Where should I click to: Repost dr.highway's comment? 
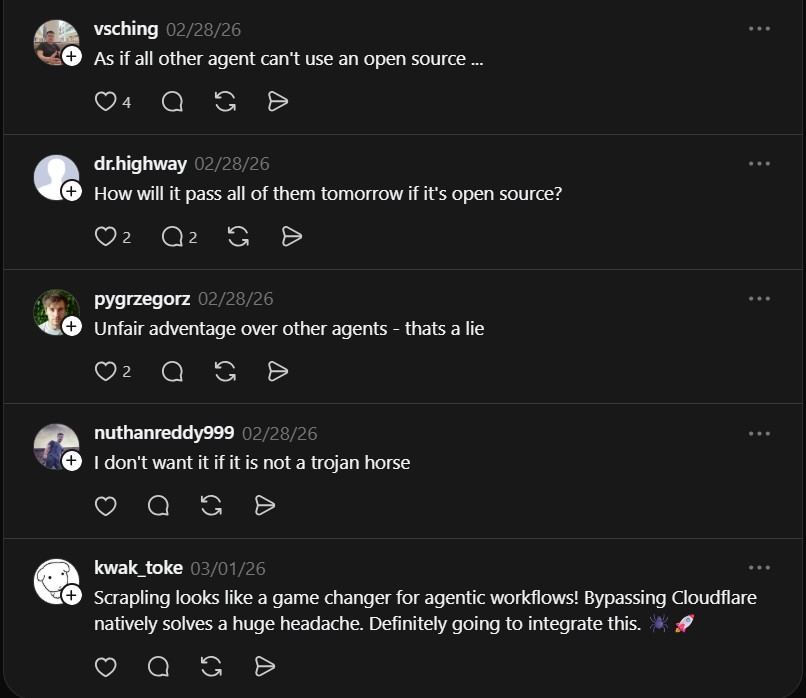[238, 236]
